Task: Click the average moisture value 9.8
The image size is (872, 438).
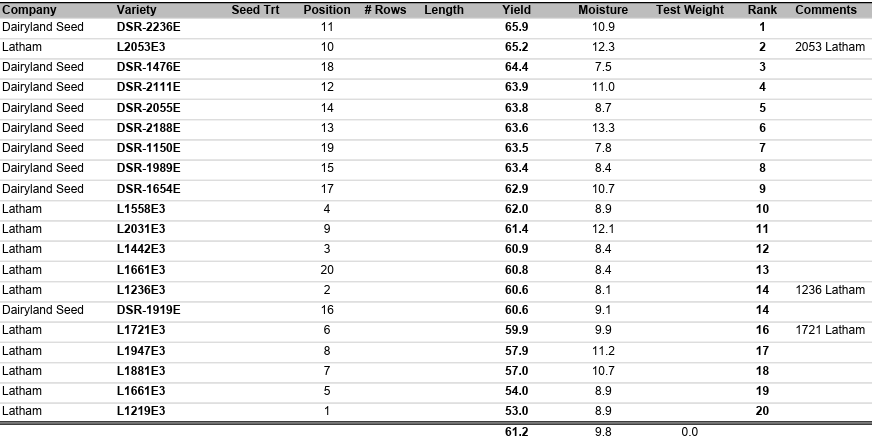Action: pos(603,432)
